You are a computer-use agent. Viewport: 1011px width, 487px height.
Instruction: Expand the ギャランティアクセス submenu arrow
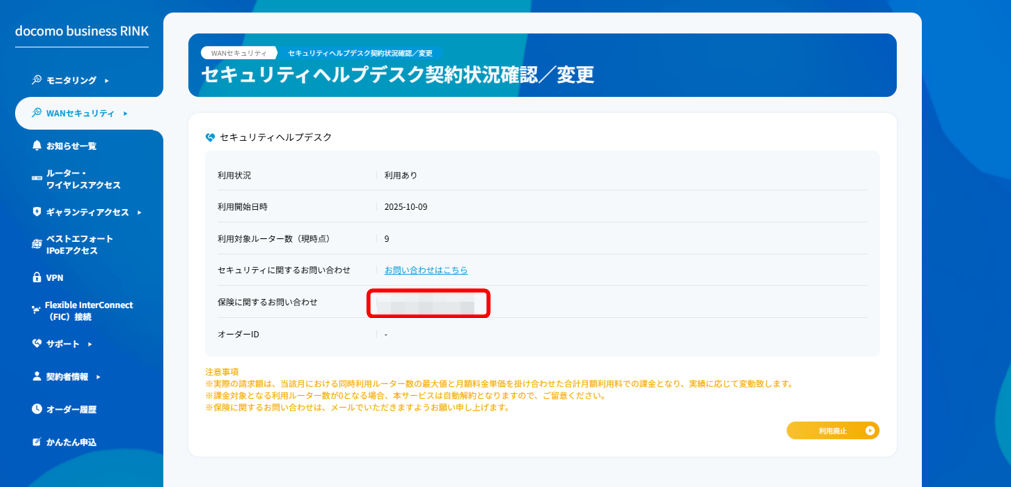(x=139, y=212)
